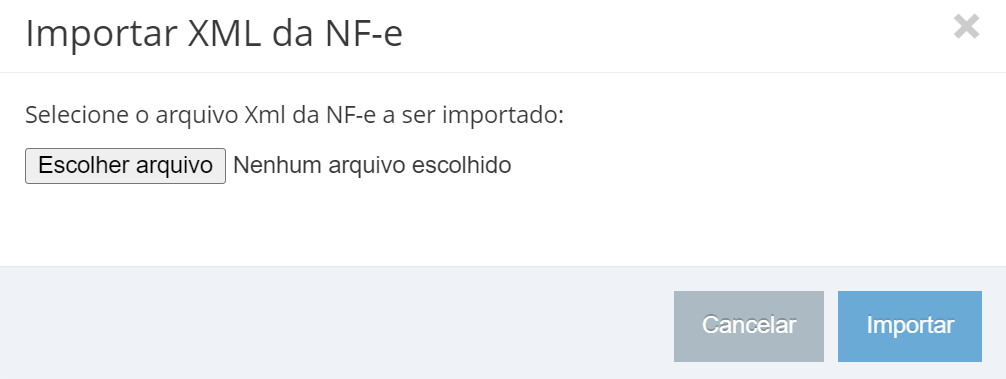The image size is (1006, 379).
Task: Close the Importar XML dialog with X icon
Action: pos(966,27)
